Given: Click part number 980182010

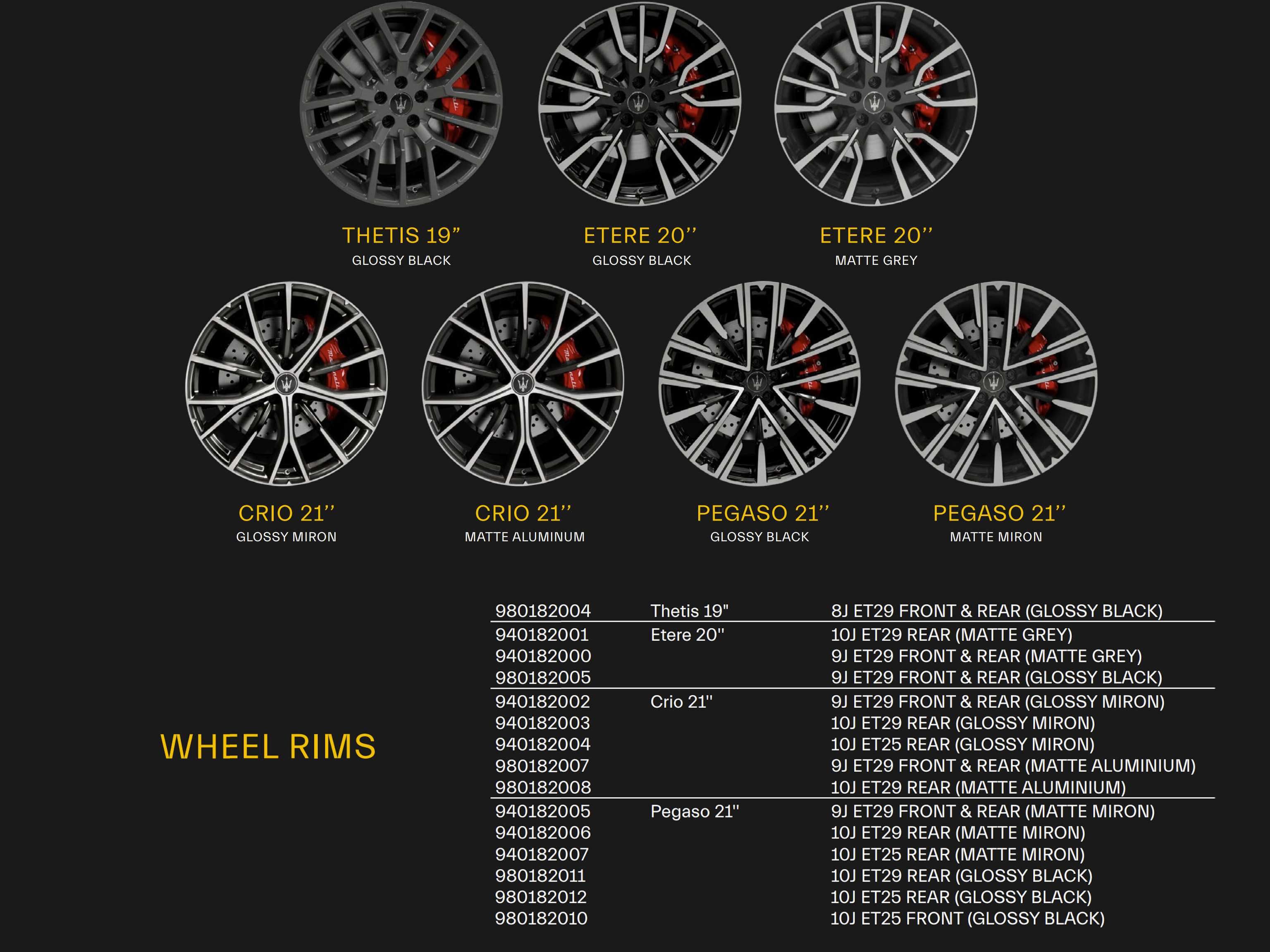Looking at the screenshot, I should pyautogui.click(x=542, y=918).
